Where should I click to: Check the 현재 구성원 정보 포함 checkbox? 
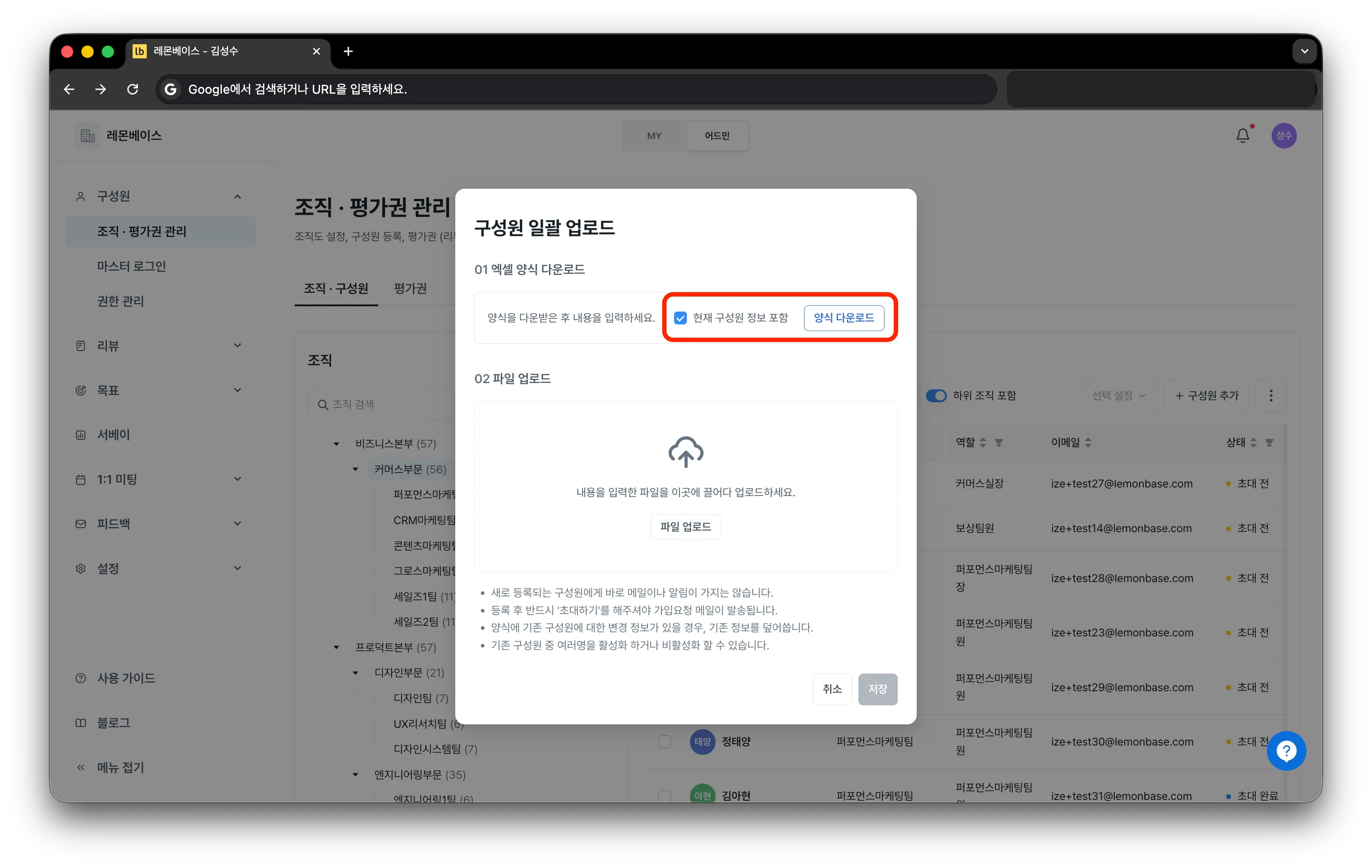pos(680,318)
